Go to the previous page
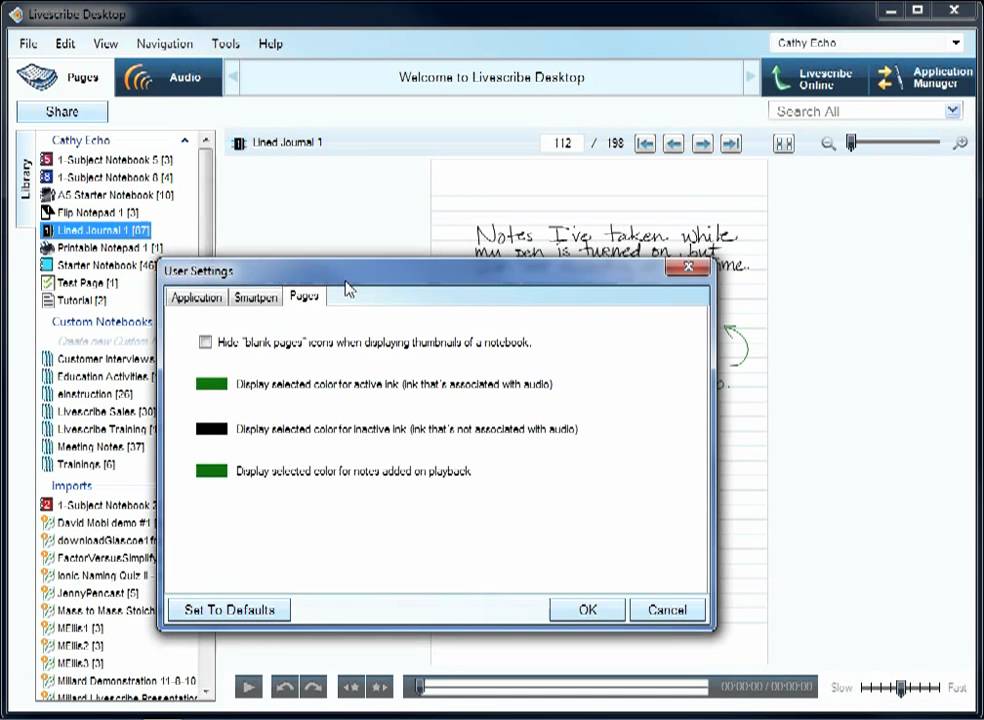This screenshot has height=720, width=984. [673, 144]
